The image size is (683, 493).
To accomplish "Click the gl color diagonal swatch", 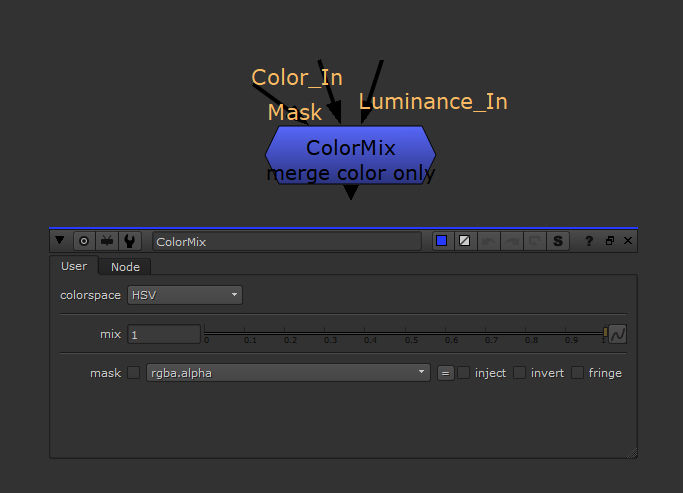I will pyautogui.click(x=465, y=241).
